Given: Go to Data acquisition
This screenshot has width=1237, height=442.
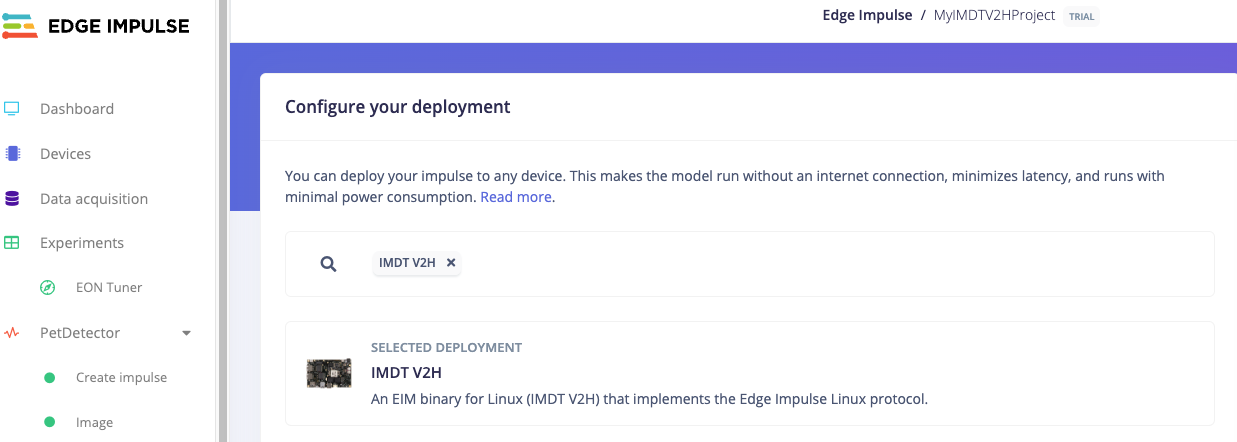Looking at the screenshot, I should click(94, 199).
